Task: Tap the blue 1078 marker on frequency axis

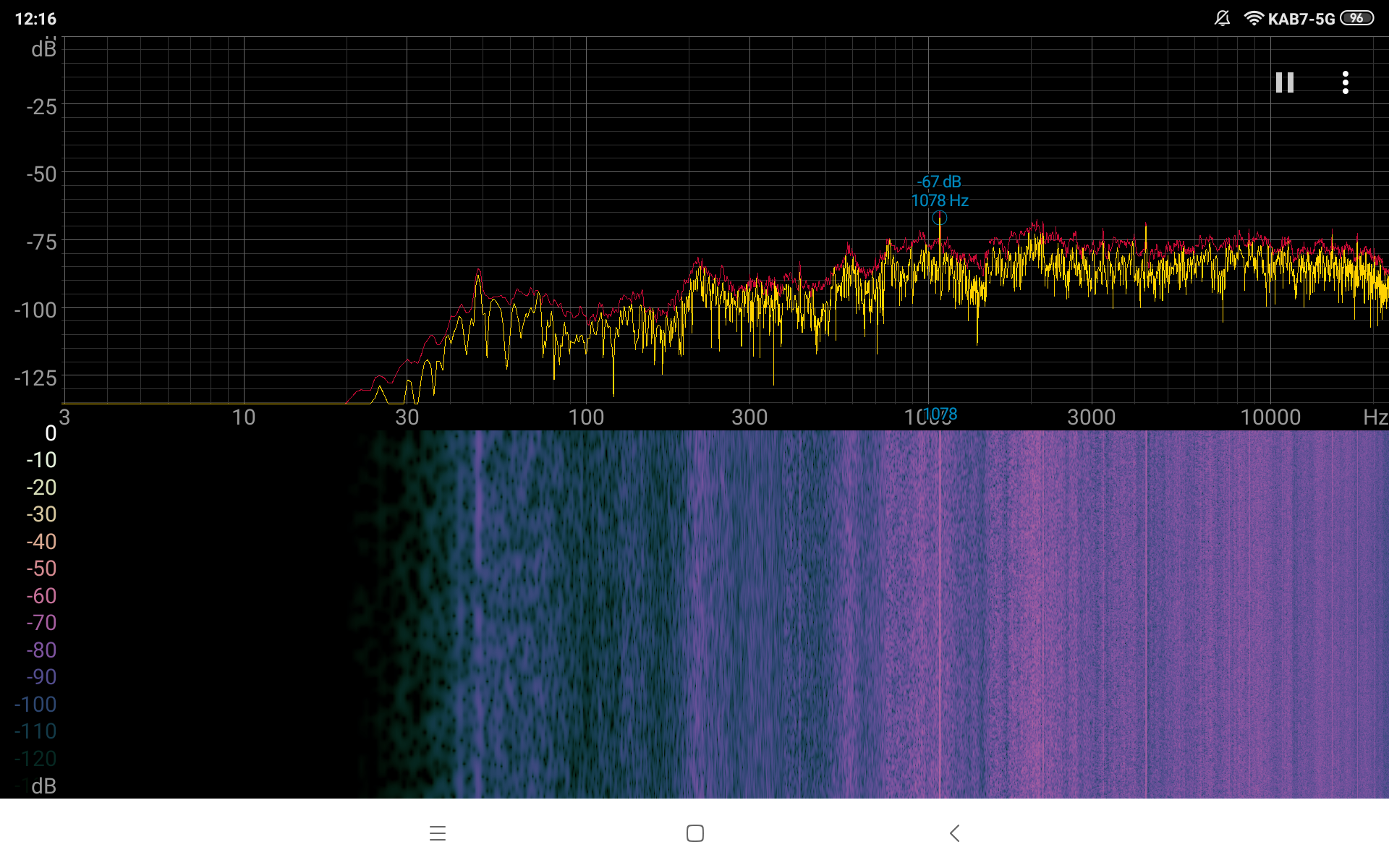Action: (x=941, y=414)
